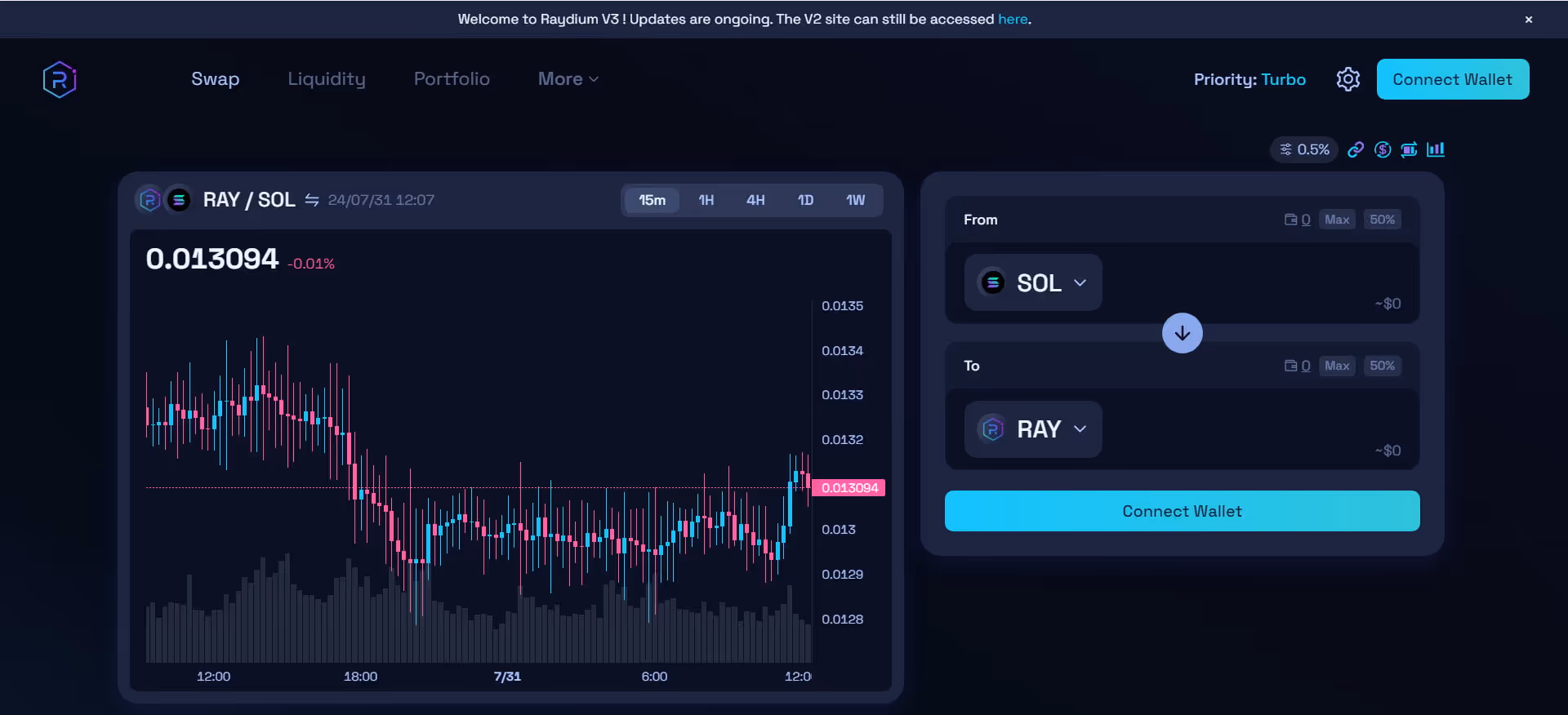Follow the 'here' V2 site link
The image size is (1568, 715).
pos(1013,19)
